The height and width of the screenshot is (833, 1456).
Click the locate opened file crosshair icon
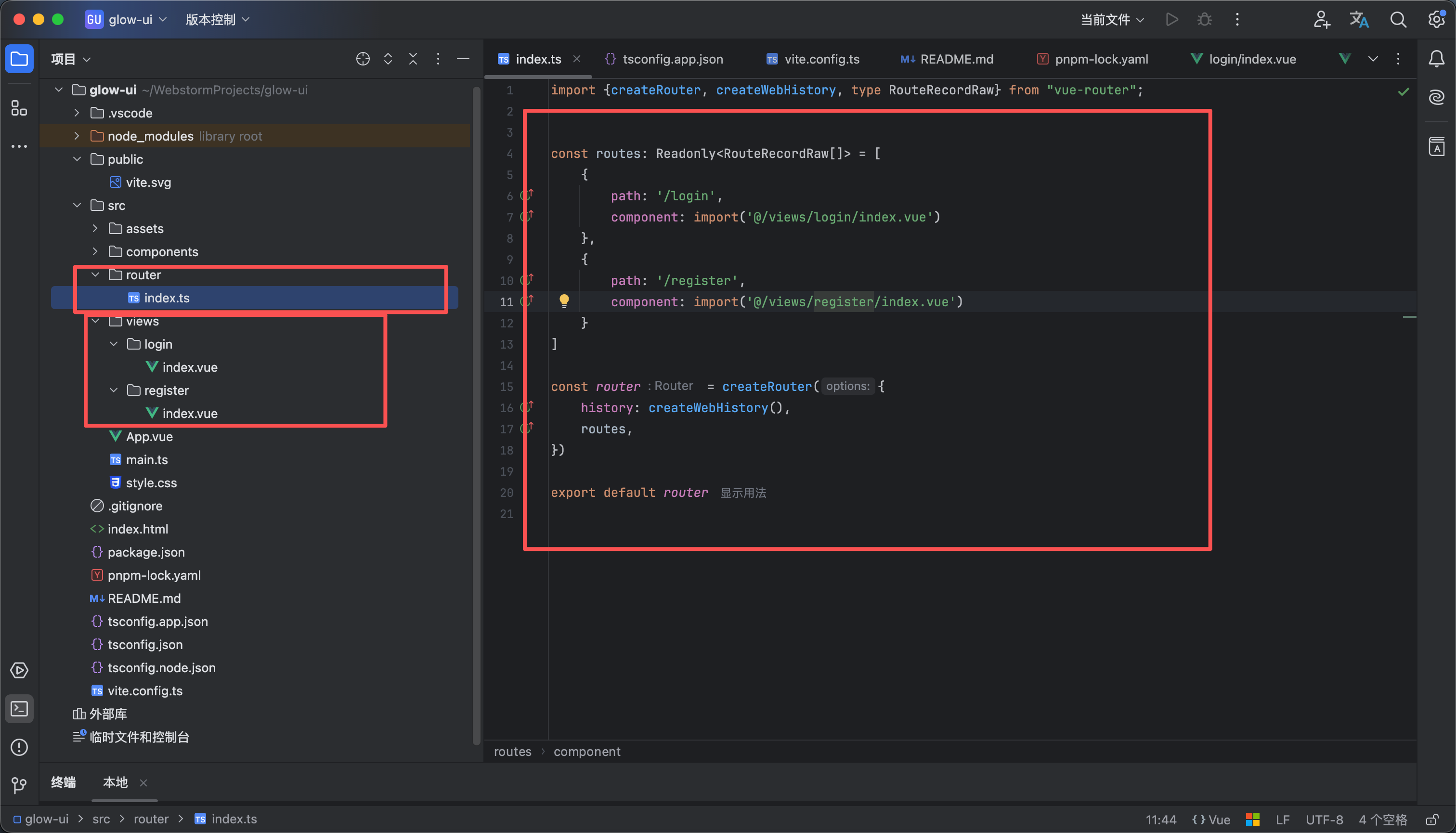coord(363,59)
